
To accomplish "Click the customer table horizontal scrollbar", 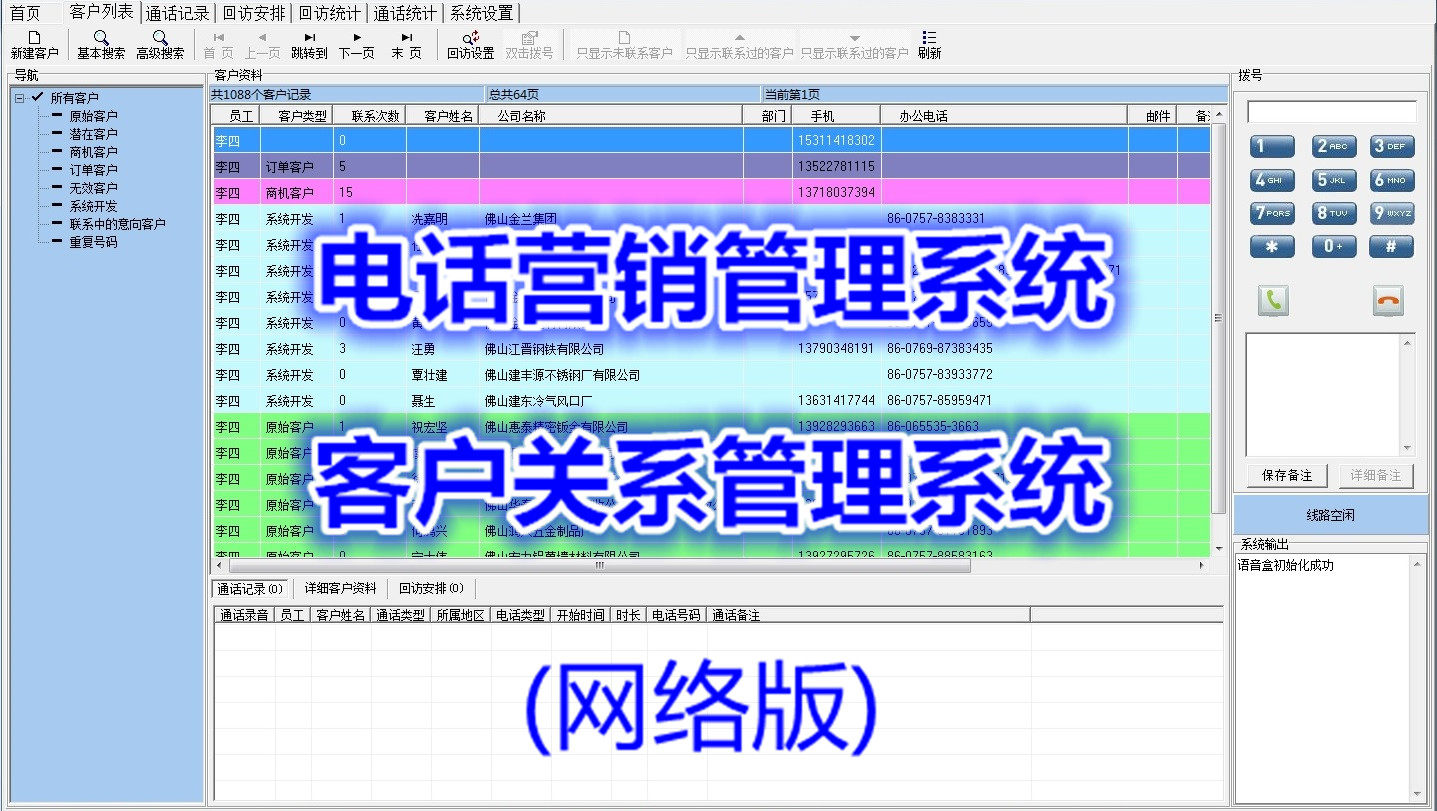I will 600,566.
